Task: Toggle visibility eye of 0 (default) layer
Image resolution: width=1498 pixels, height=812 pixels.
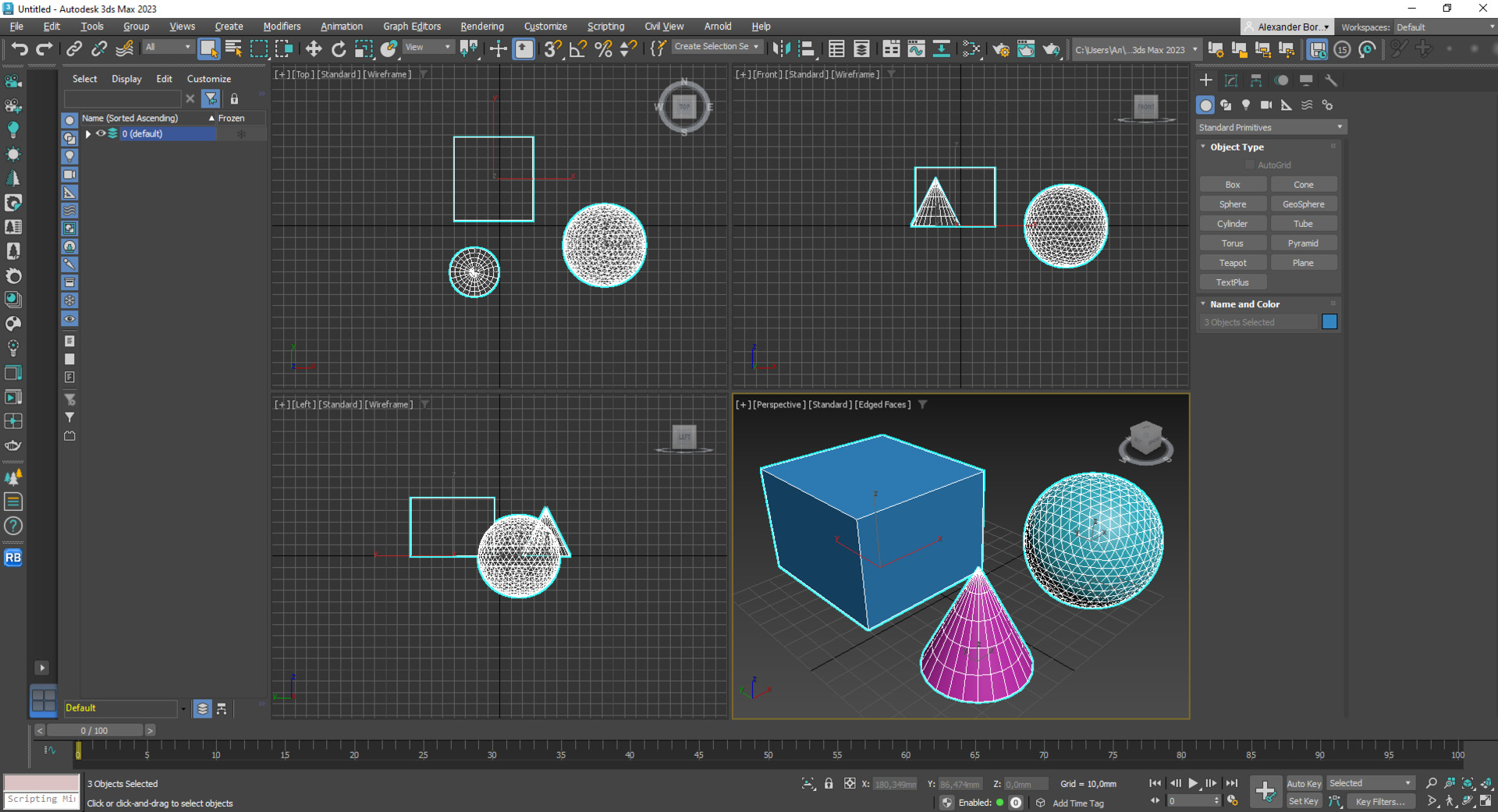Action: [x=101, y=133]
